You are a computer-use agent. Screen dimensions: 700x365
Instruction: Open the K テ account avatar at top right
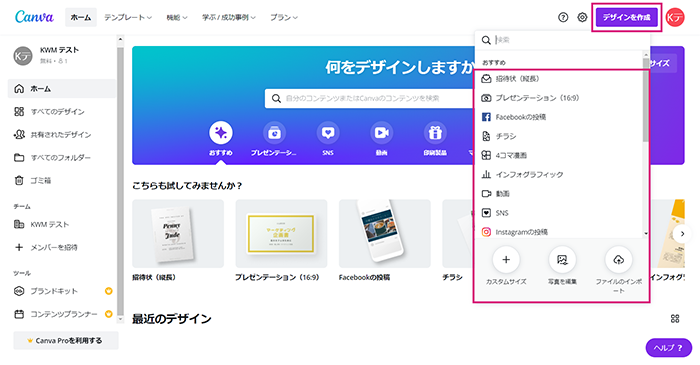point(675,17)
